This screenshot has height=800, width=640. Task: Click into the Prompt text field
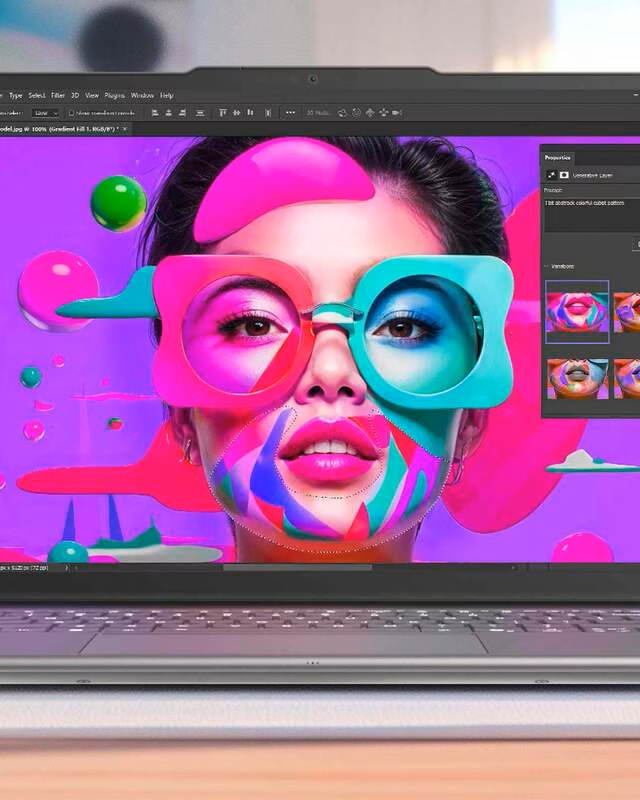pyautogui.click(x=592, y=215)
